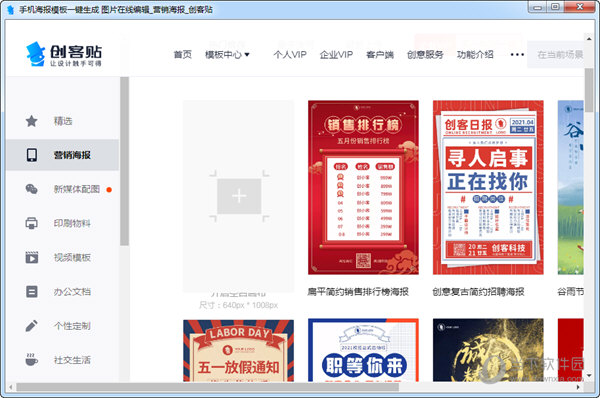This screenshot has width=600, height=398.
Task: Select the 精选 star icon
Action: pos(31,121)
